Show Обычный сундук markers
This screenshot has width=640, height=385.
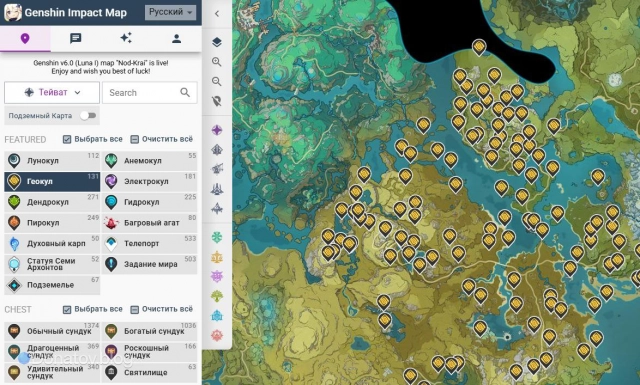click(x=52, y=331)
